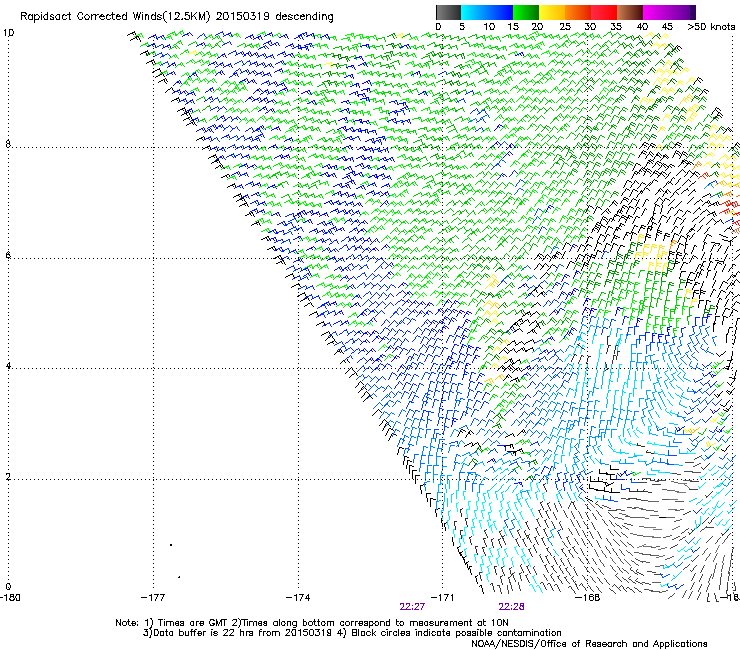Click the yellow 20-25 knots legend segment
740x650 pixels.
click(552, 12)
